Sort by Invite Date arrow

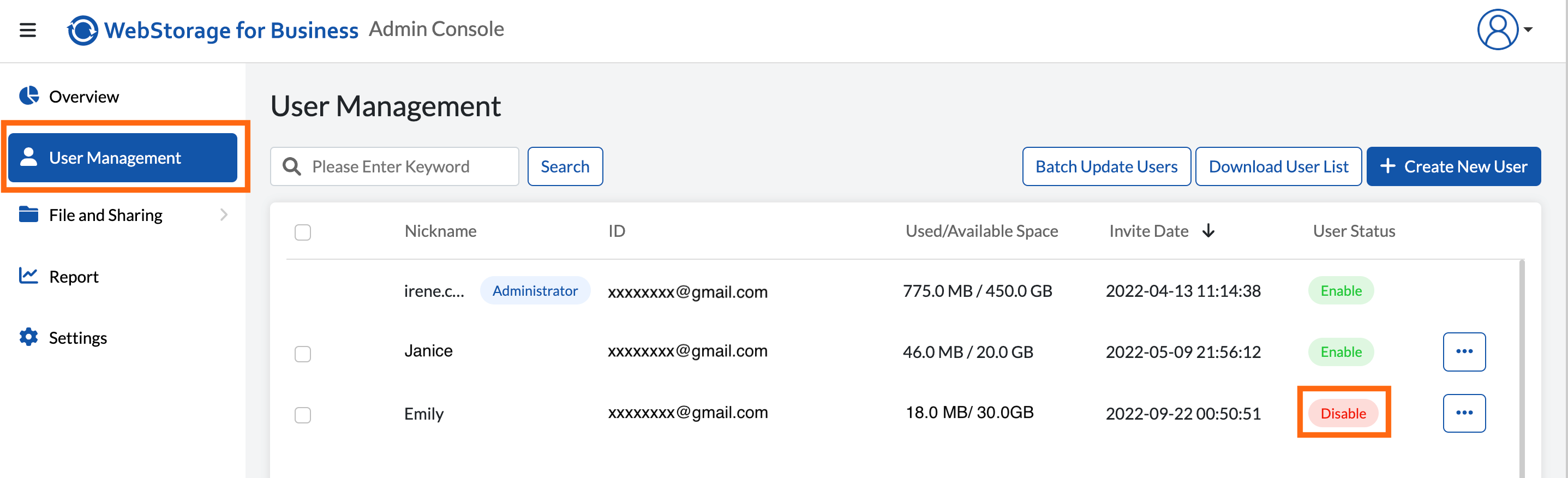[x=1209, y=231]
